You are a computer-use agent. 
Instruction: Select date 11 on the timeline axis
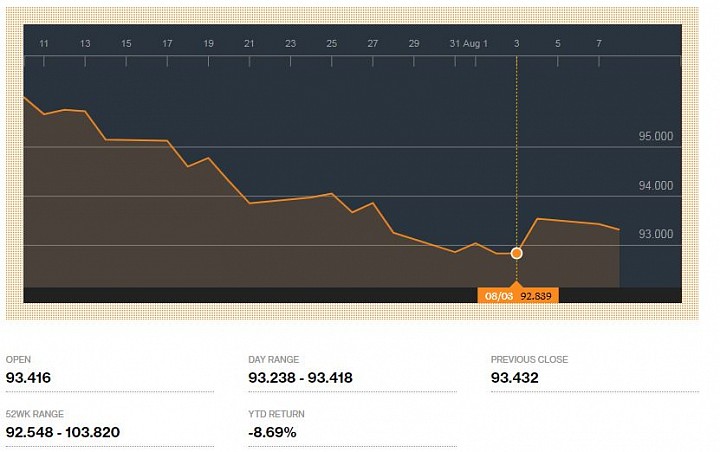tap(44, 44)
